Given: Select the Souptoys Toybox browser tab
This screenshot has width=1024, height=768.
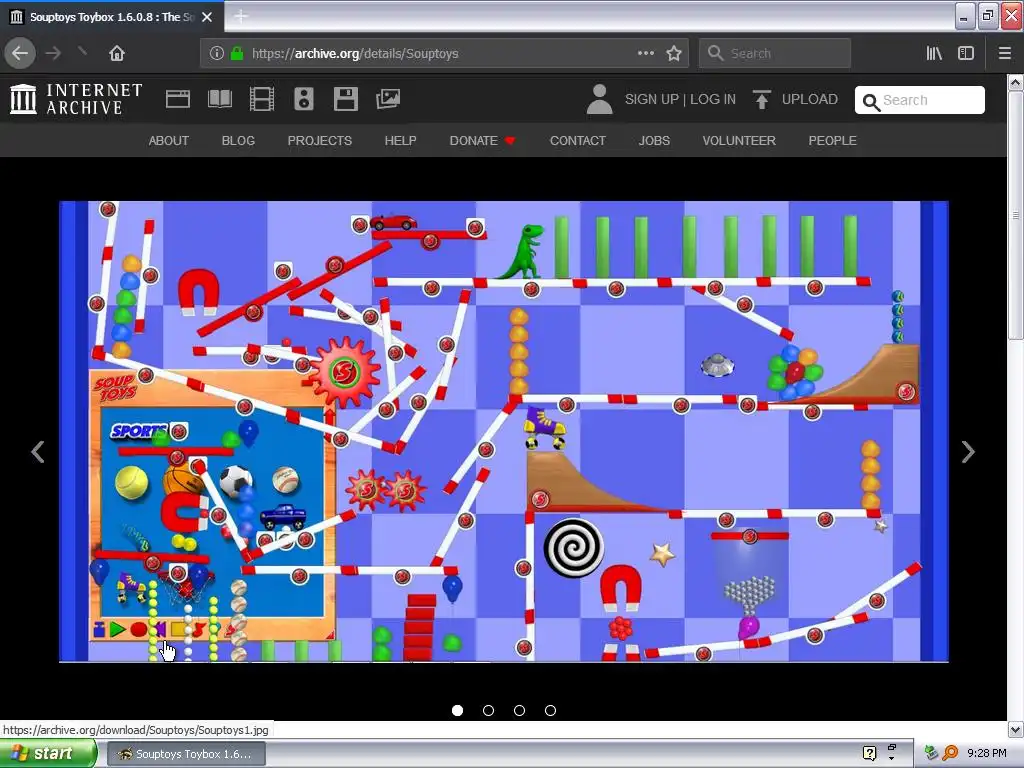Looking at the screenshot, I should click(x=112, y=17).
